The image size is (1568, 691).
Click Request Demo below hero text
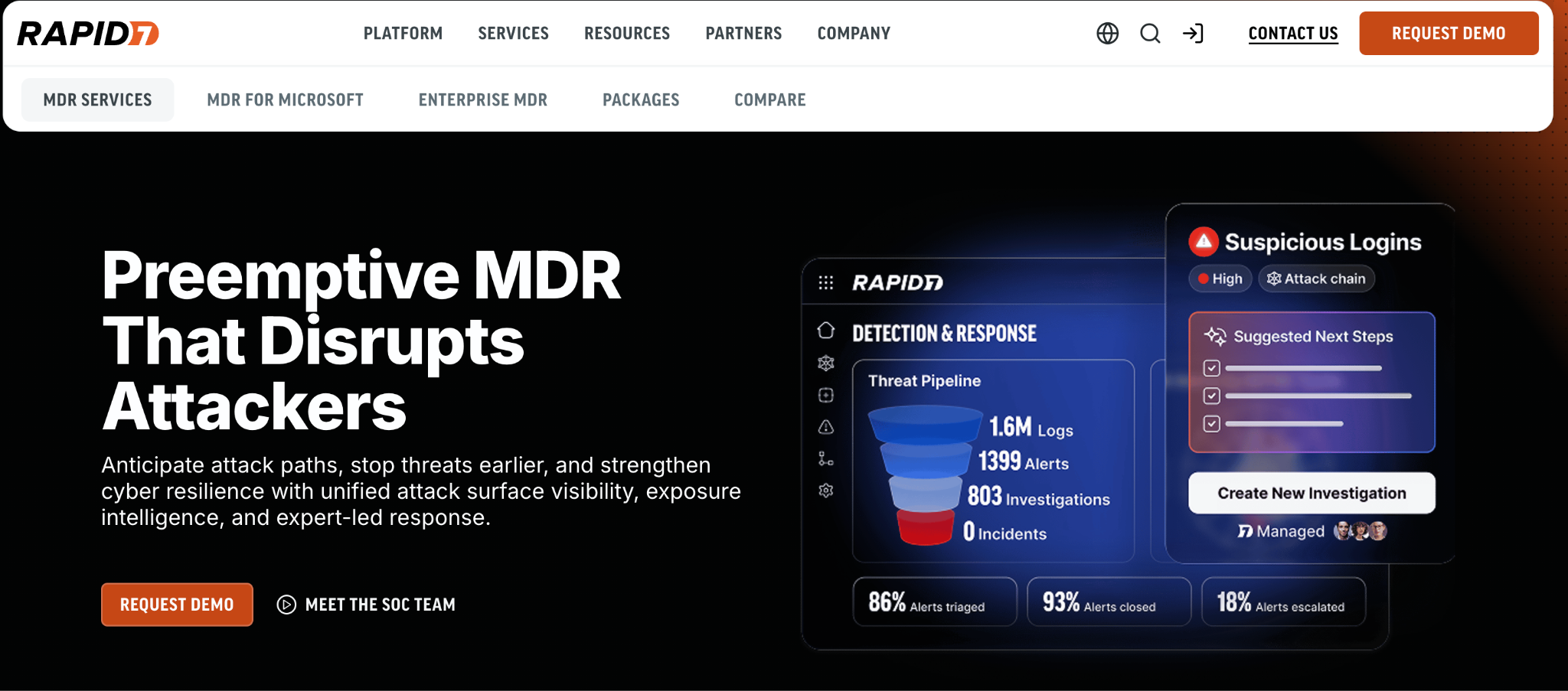[177, 605]
